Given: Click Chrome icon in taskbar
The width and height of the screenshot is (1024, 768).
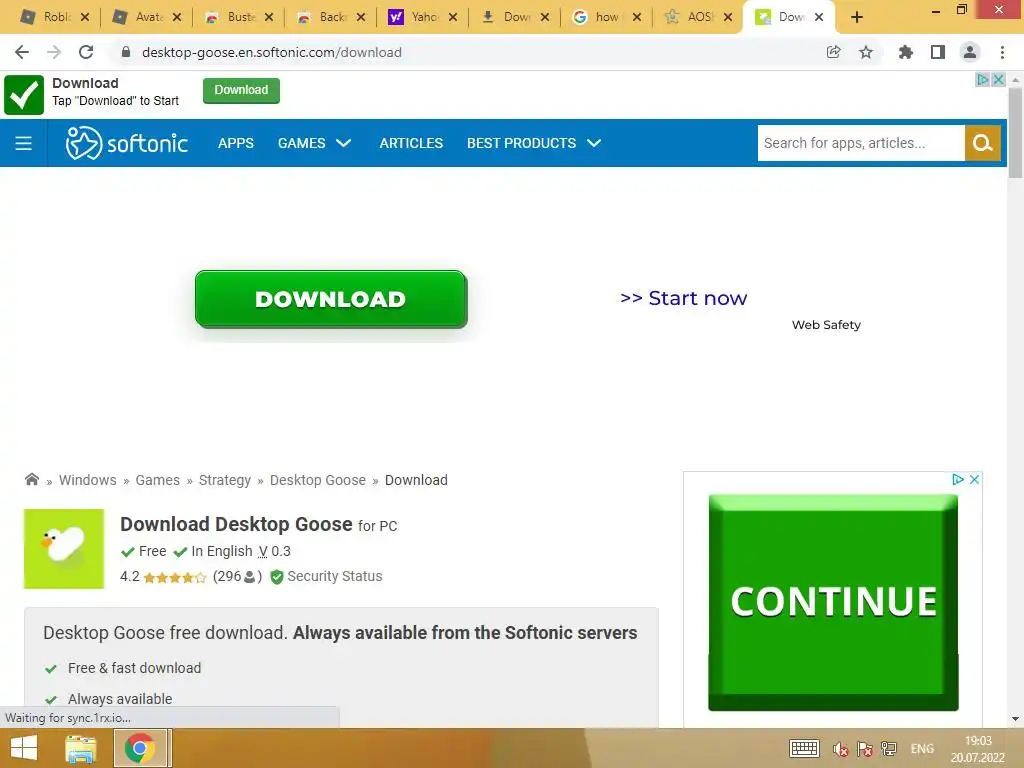Looking at the screenshot, I should [x=140, y=748].
